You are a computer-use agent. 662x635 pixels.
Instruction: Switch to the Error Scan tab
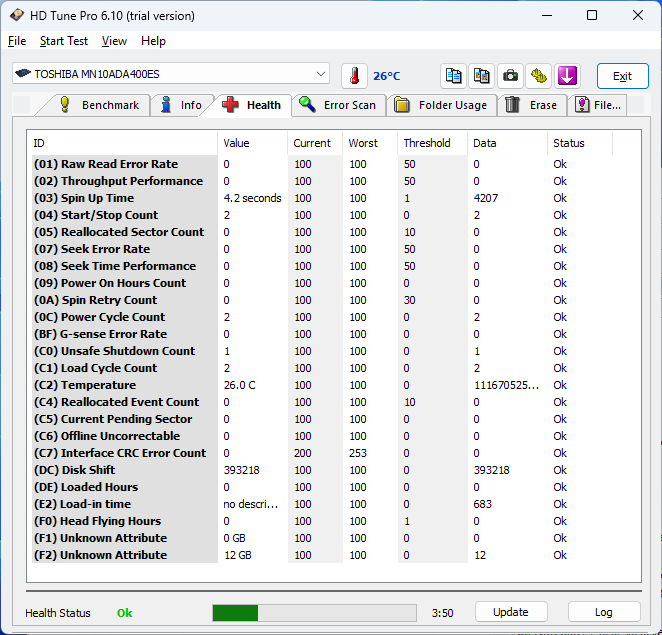pyautogui.click(x=338, y=105)
